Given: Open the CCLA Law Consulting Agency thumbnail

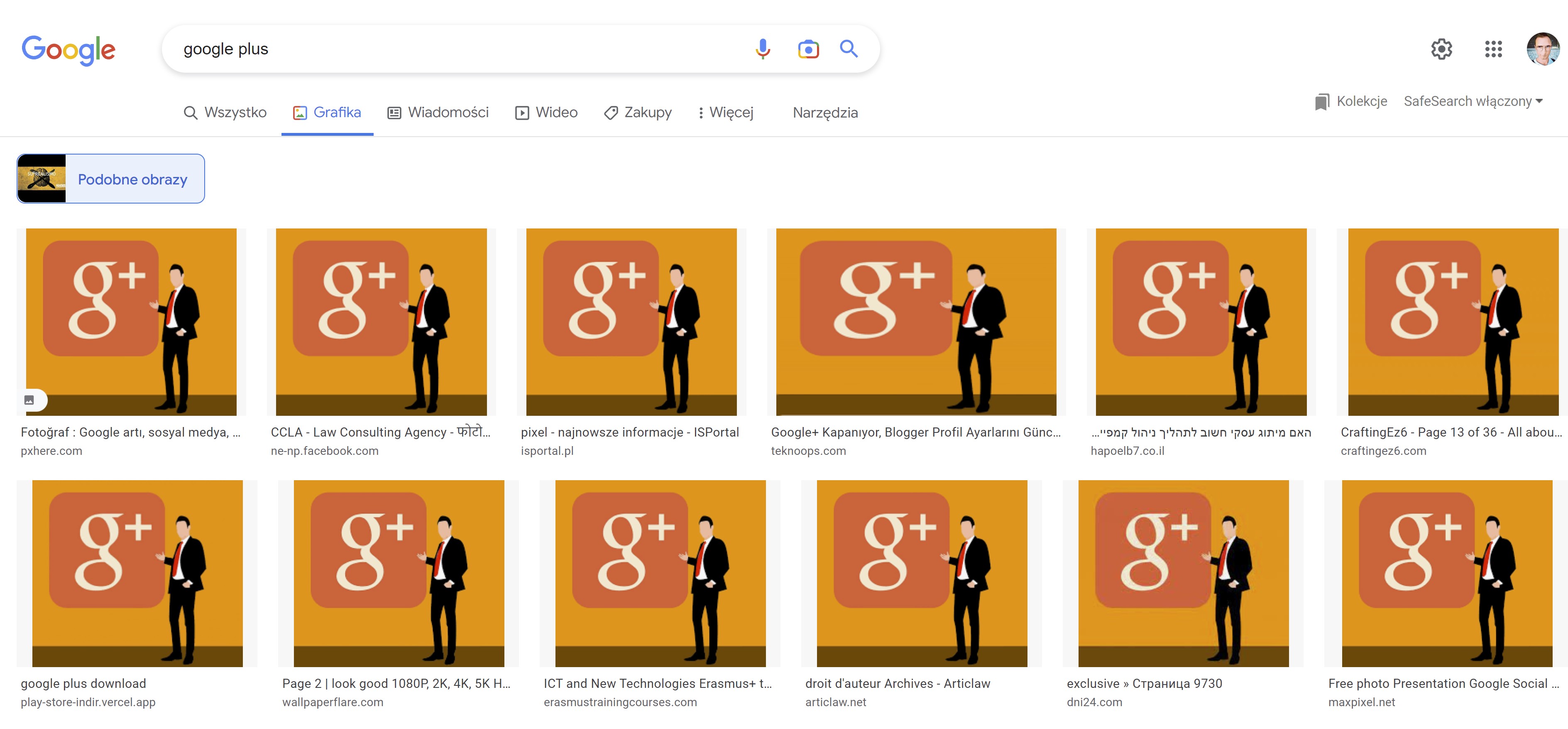Looking at the screenshot, I should click(381, 322).
